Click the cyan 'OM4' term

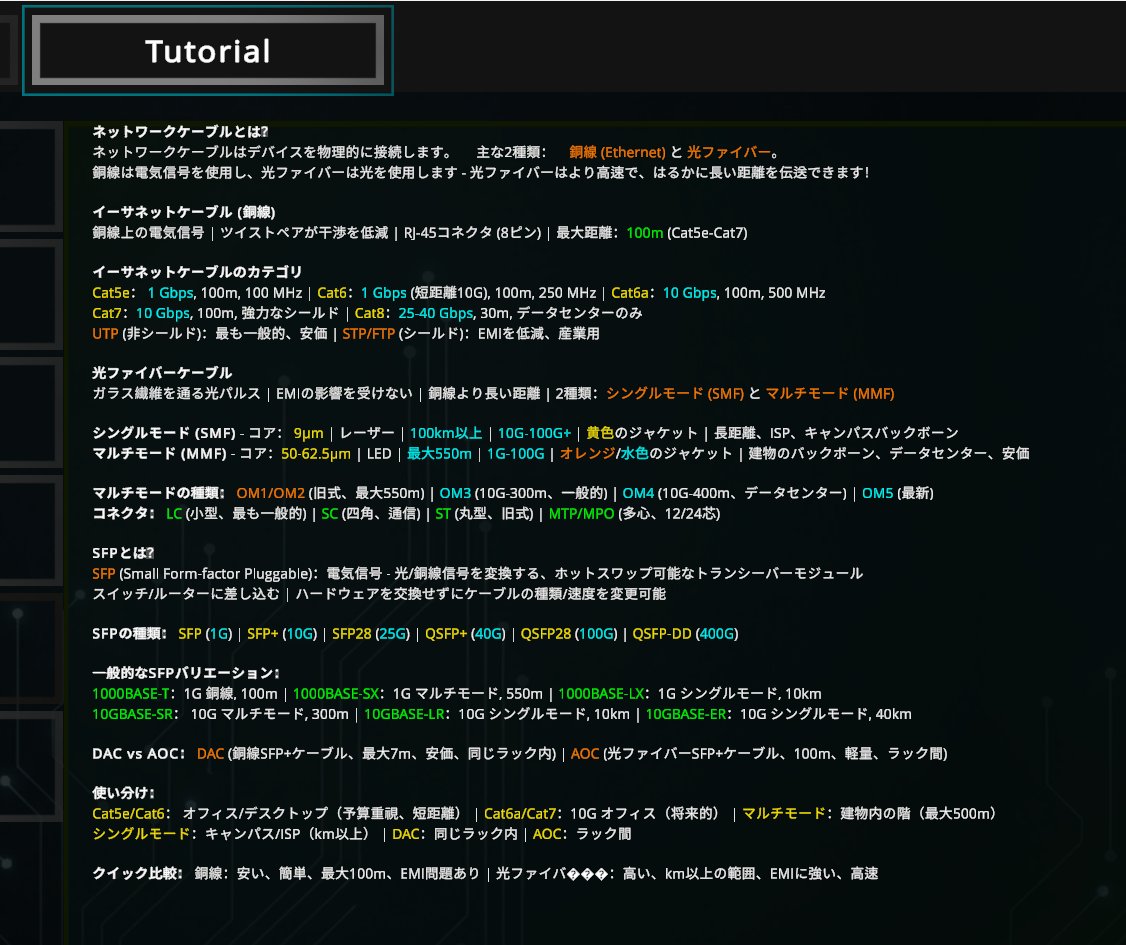[638, 493]
